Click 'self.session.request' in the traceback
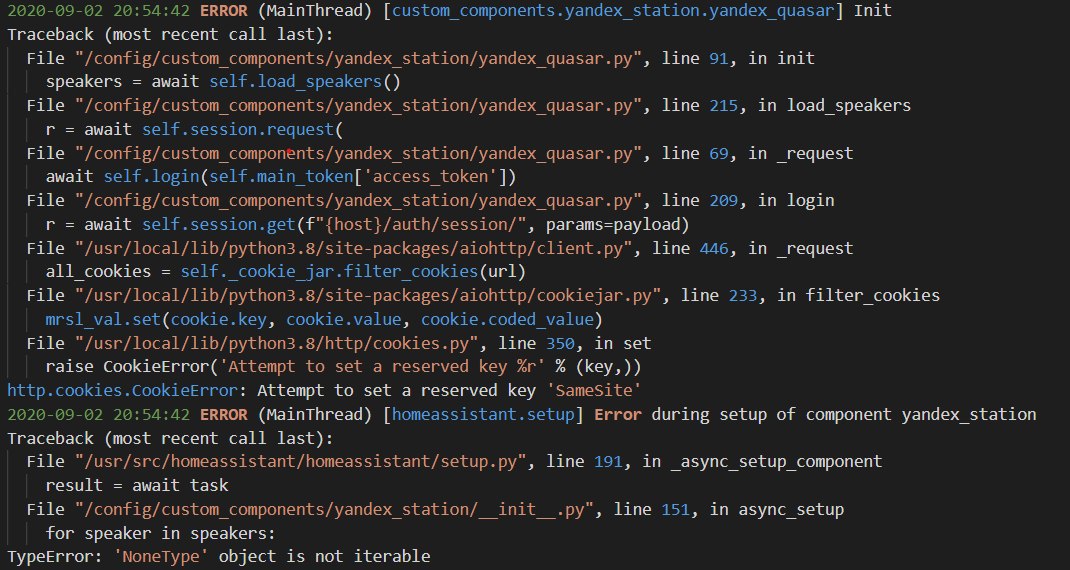 (237, 130)
